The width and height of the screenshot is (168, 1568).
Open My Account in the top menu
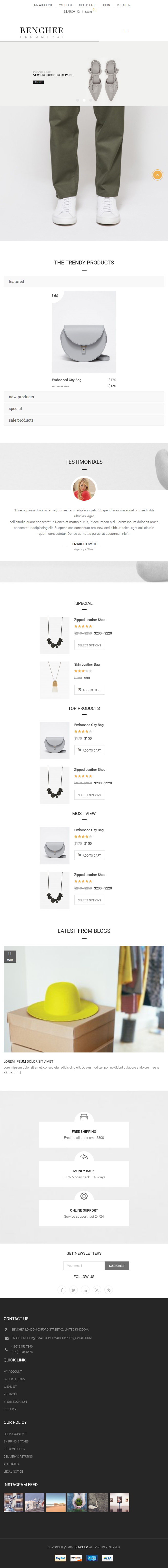pos(43,5)
